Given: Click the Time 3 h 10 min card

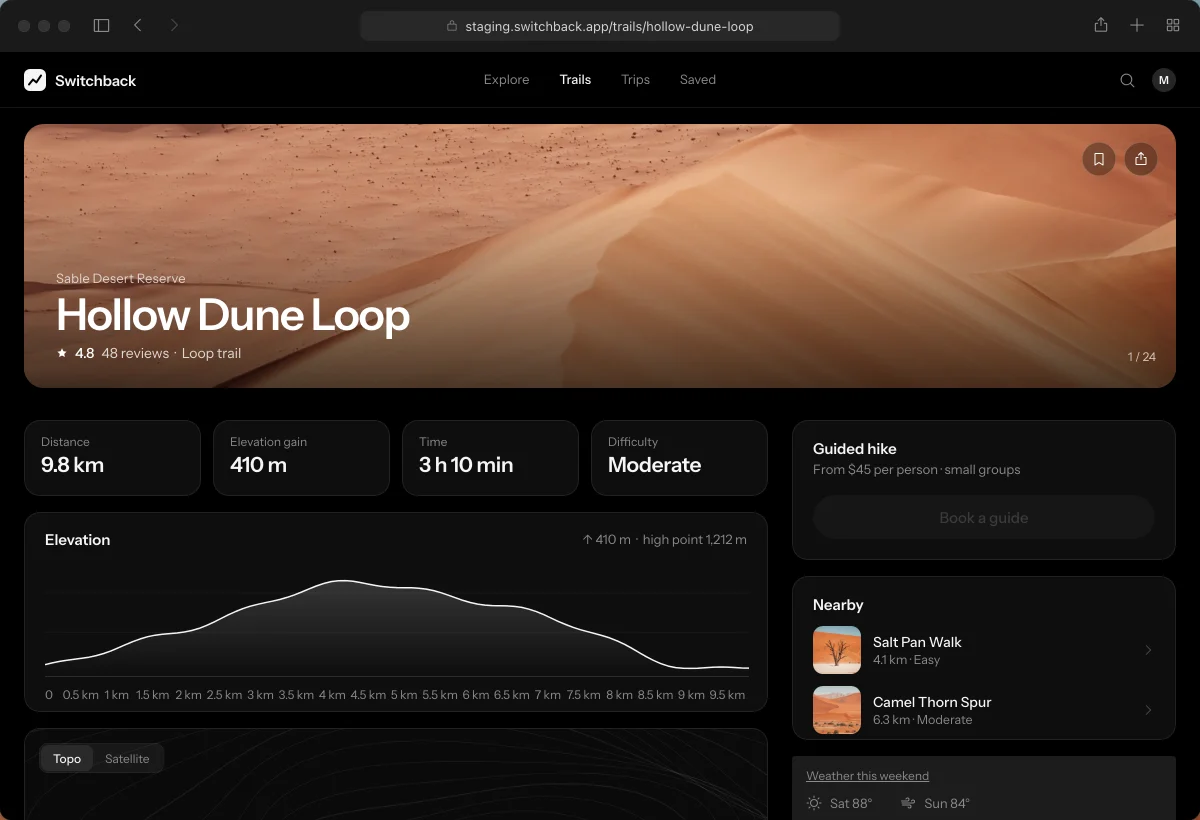Looking at the screenshot, I should click(x=490, y=458).
